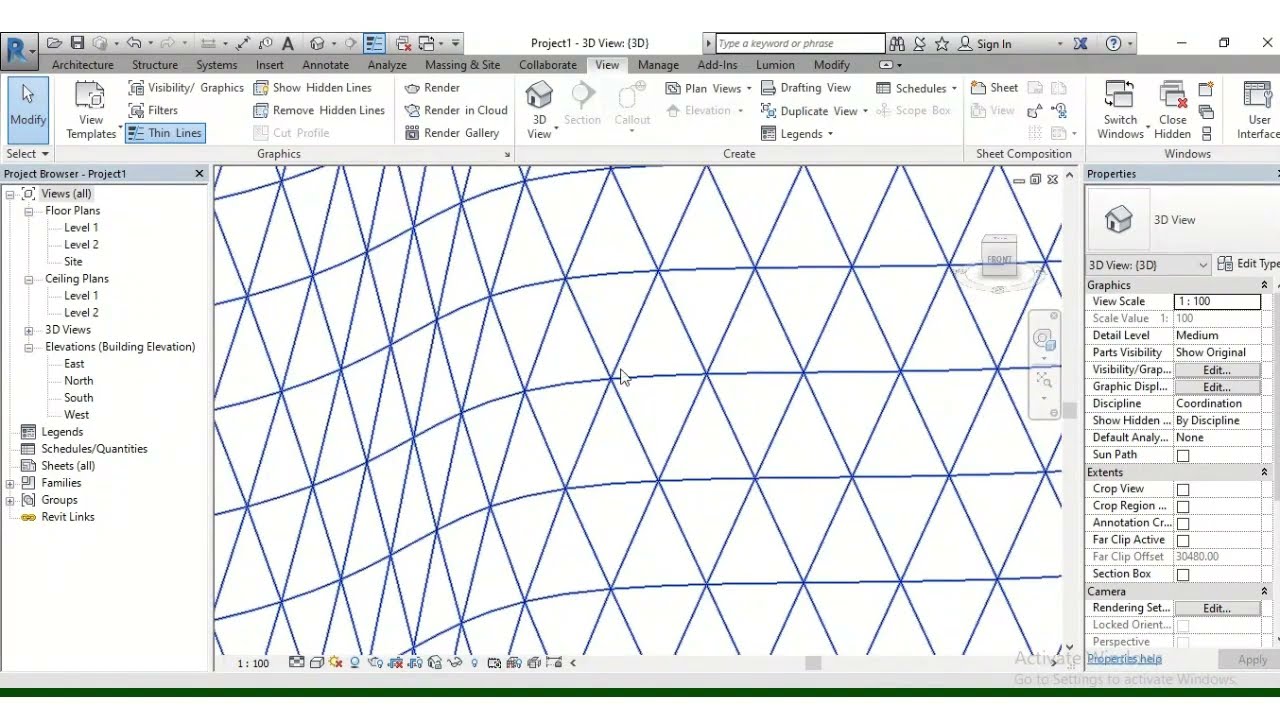Viewport: 1280px width, 720px height.
Task: Click binoculars search icon
Action: 897,44
